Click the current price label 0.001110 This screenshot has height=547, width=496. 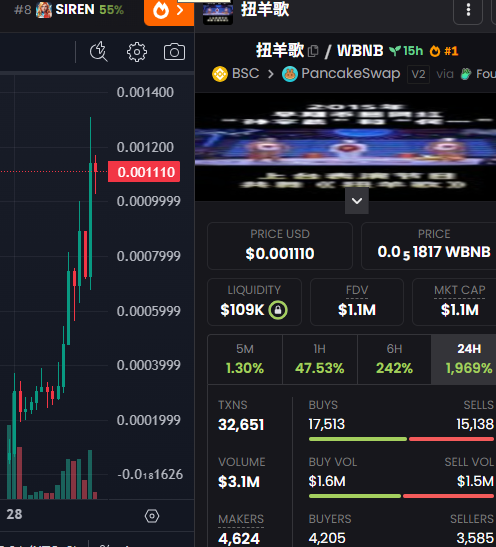pos(144,172)
